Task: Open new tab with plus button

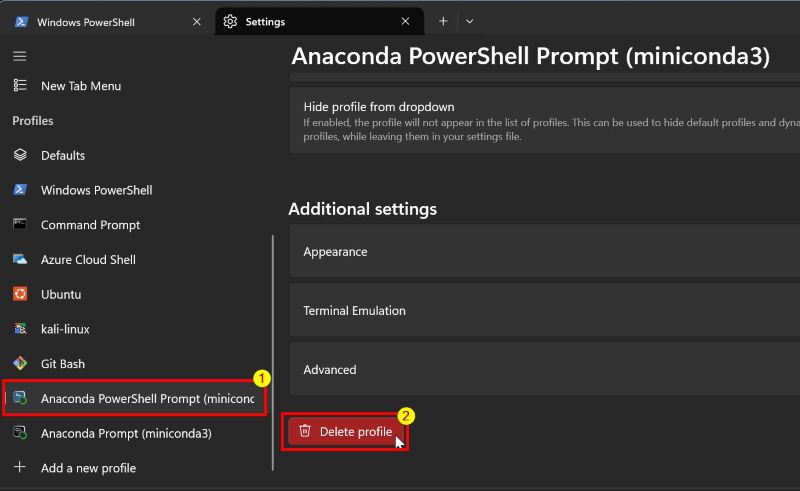Action: (x=443, y=21)
